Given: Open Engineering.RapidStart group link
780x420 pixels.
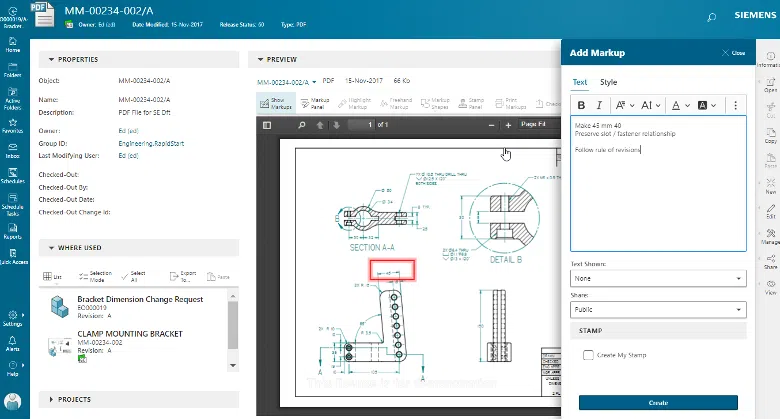Looking at the screenshot, I should click(x=151, y=143).
